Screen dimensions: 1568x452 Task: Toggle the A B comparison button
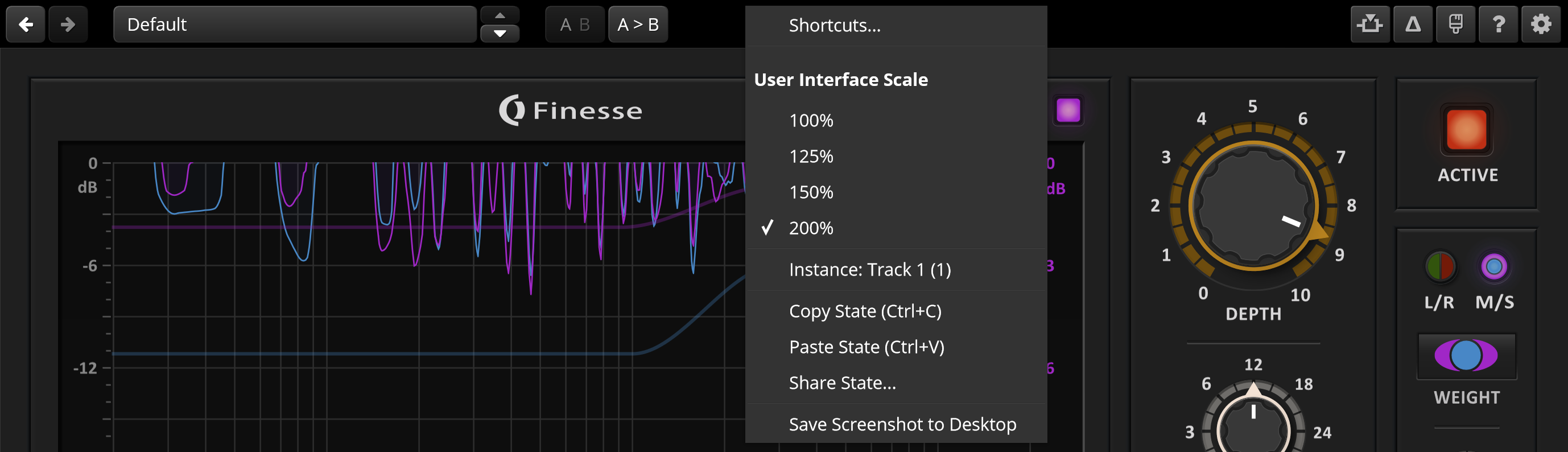click(x=575, y=24)
